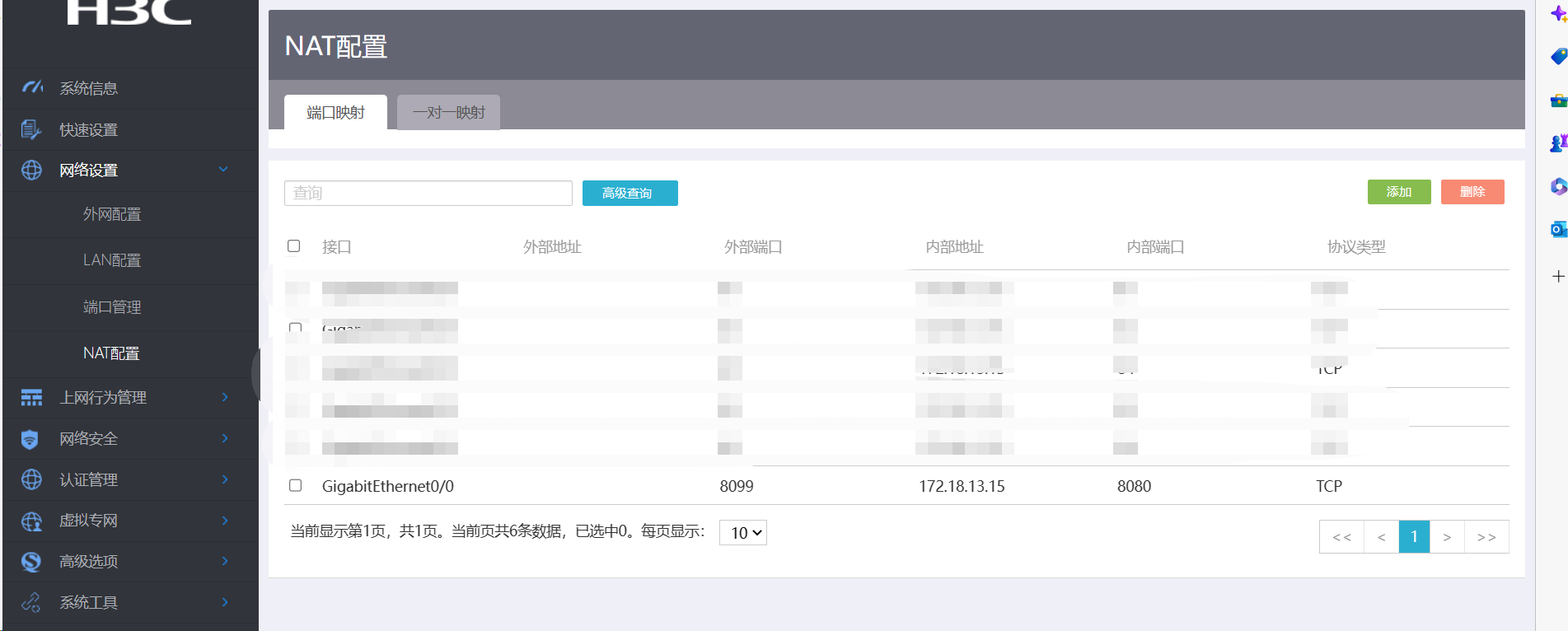Click the 系统信息 gauge icon

[x=32, y=87]
